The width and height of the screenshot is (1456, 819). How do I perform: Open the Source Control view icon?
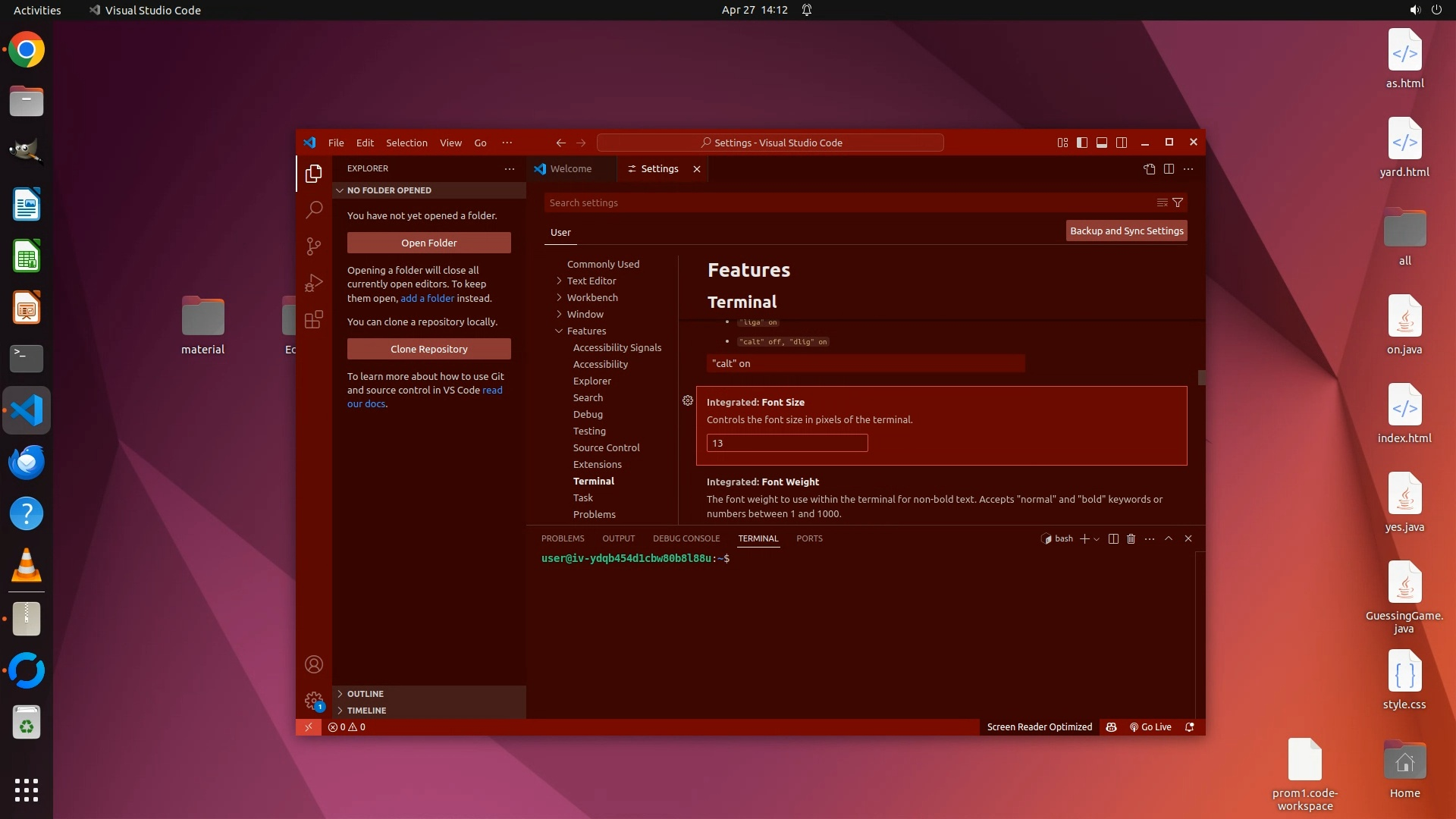coord(314,246)
